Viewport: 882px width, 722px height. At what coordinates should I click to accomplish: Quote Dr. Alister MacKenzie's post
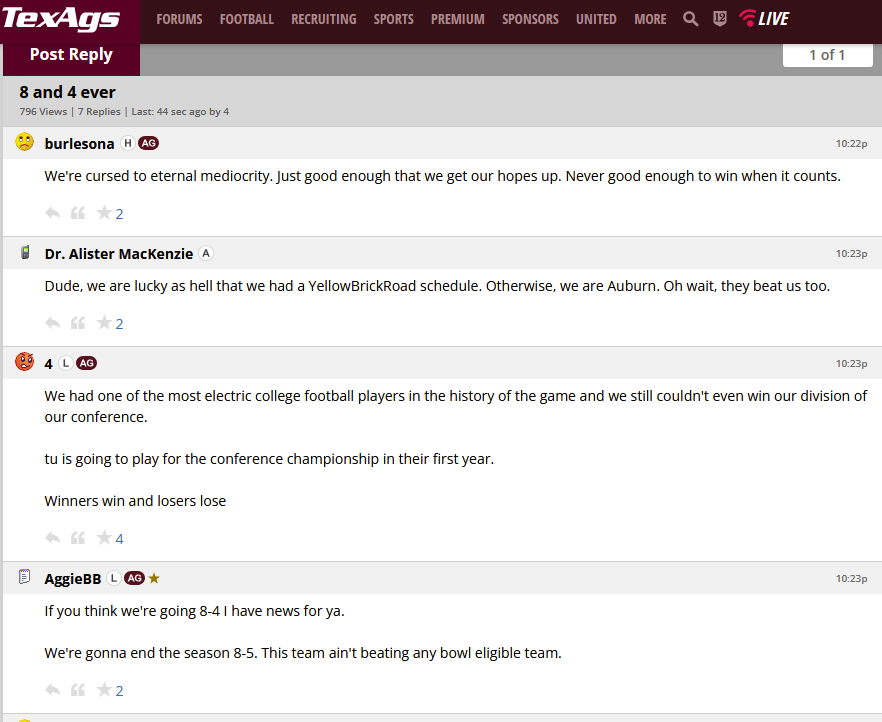tap(78, 323)
